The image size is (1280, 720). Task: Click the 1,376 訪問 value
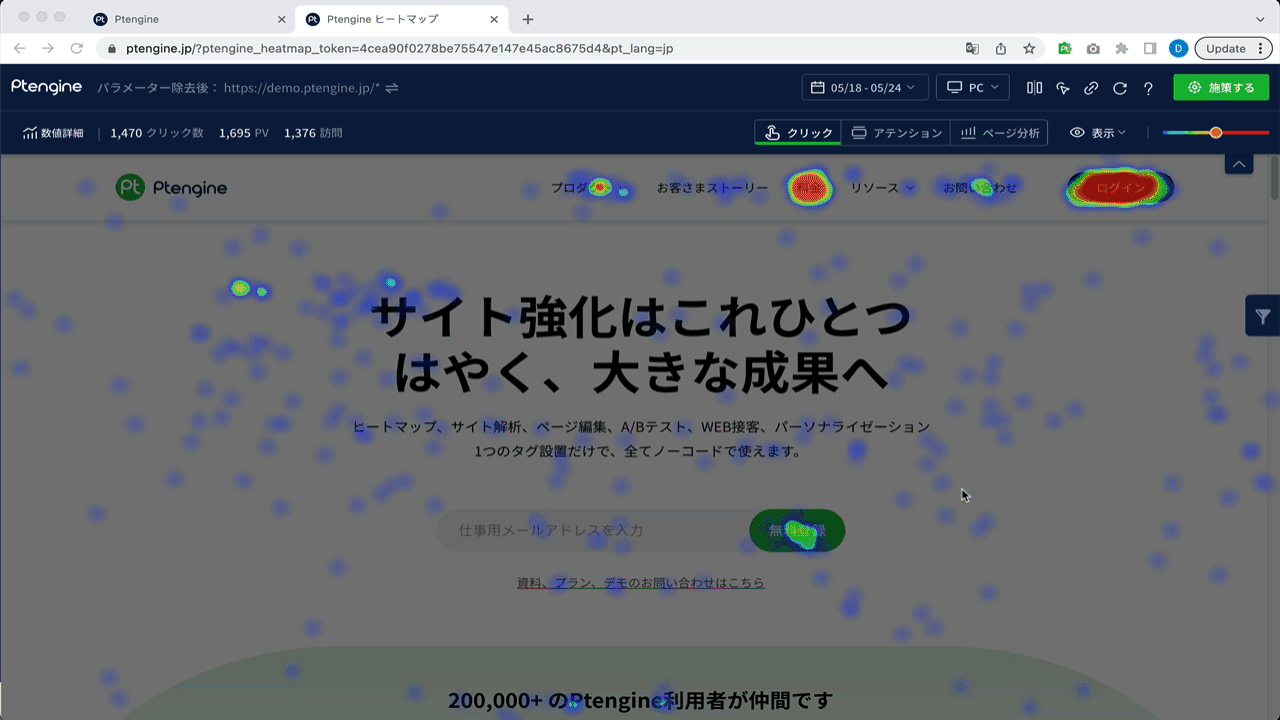[x=313, y=133]
